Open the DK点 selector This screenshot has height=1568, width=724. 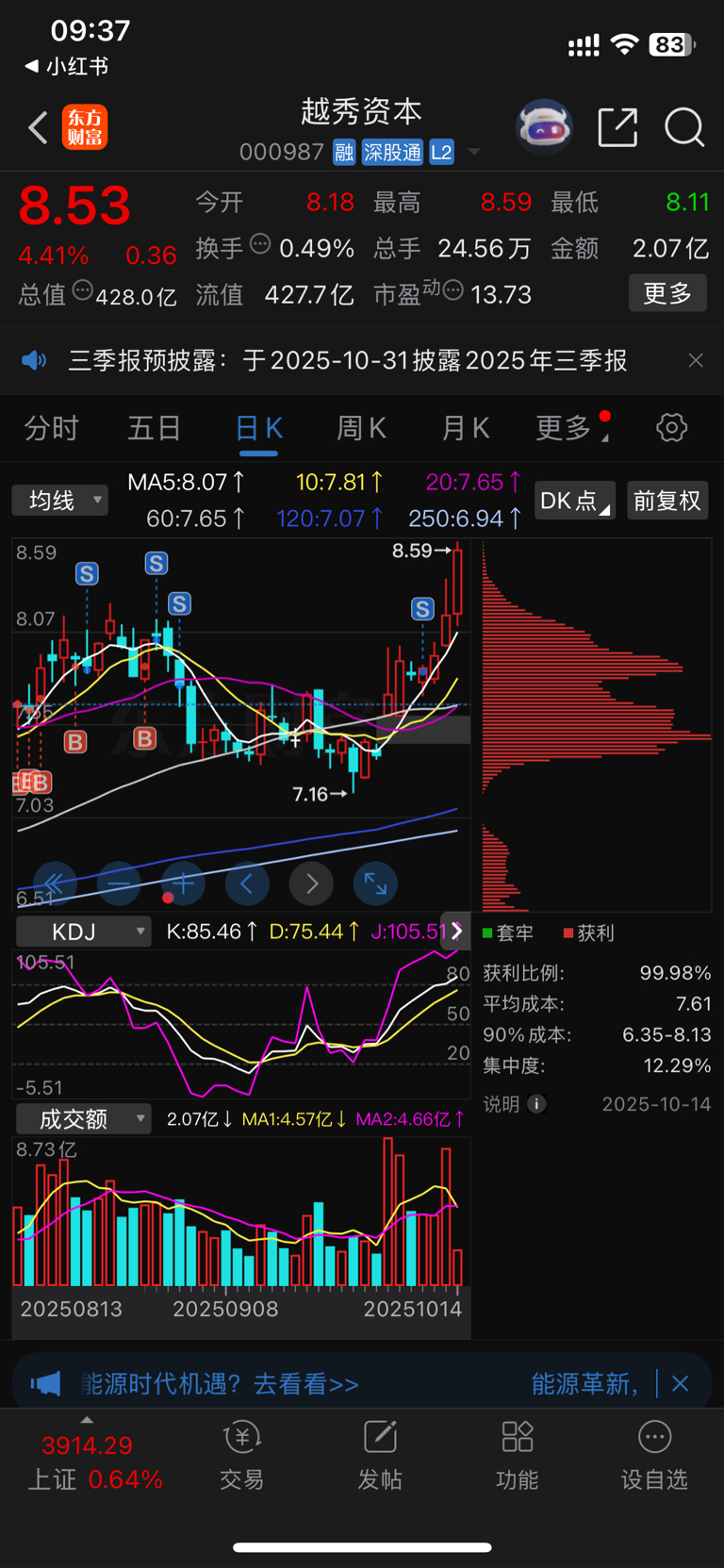(x=575, y=500)
